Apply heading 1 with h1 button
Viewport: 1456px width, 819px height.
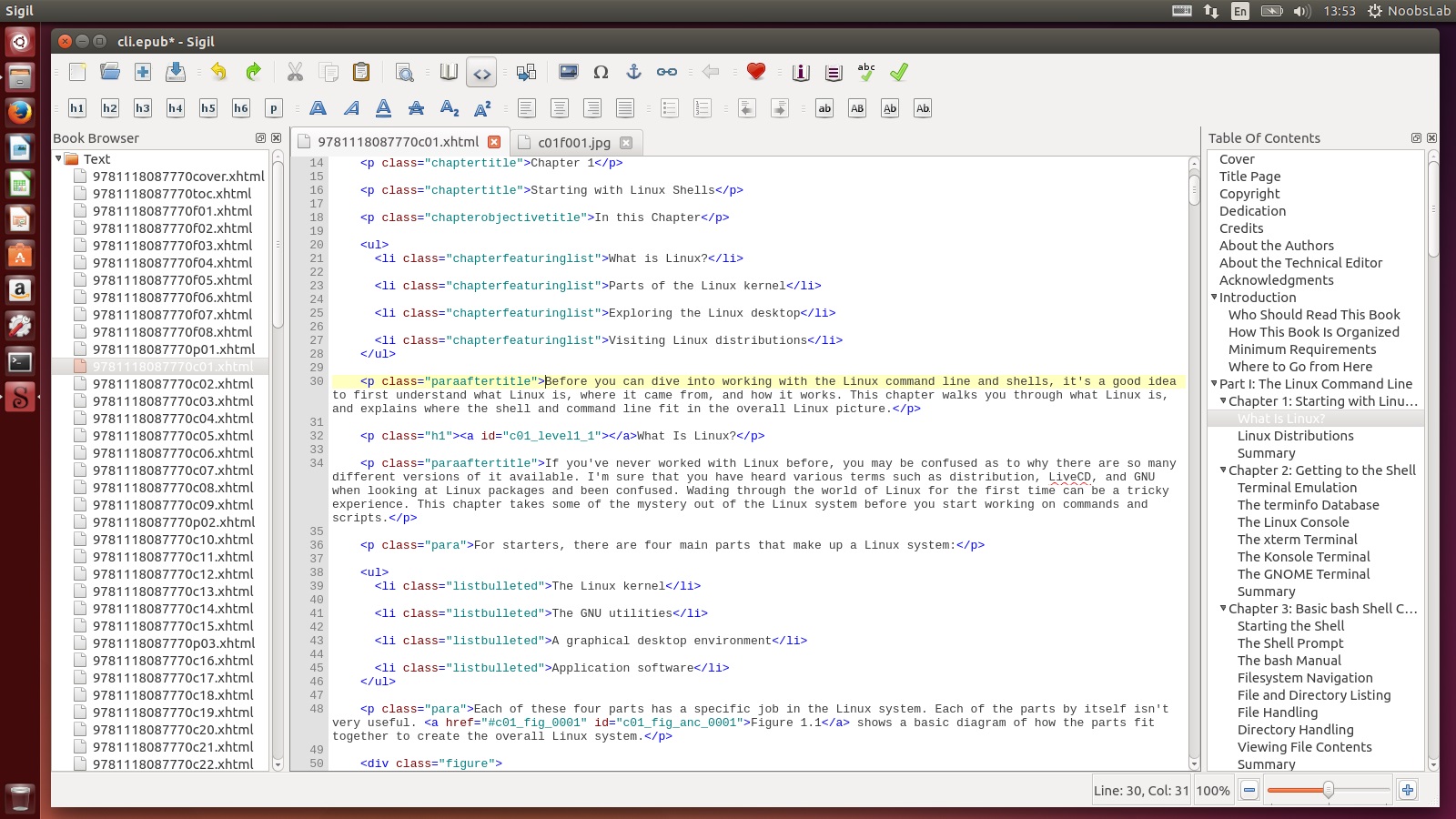click(x=77, y=108)
